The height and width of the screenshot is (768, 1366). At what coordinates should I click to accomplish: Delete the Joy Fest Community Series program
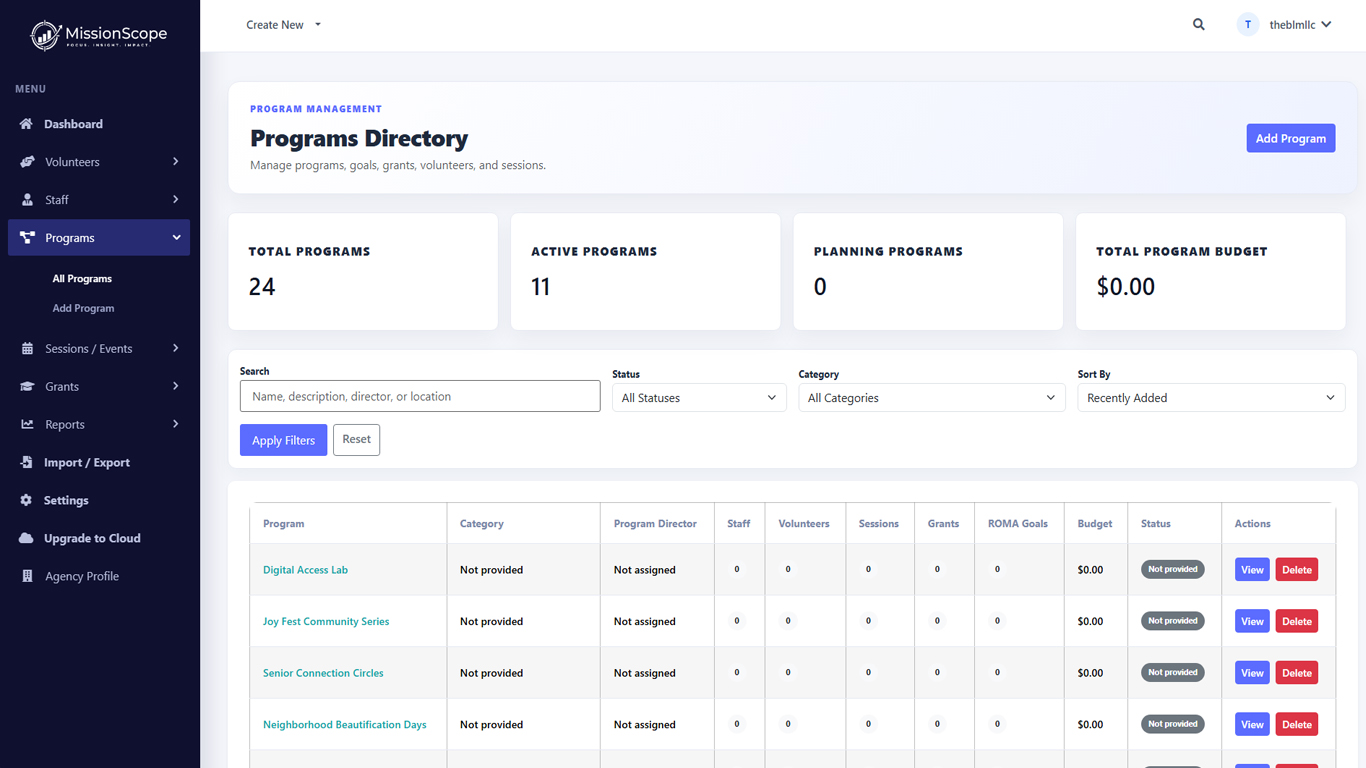tap(1297, 621)
